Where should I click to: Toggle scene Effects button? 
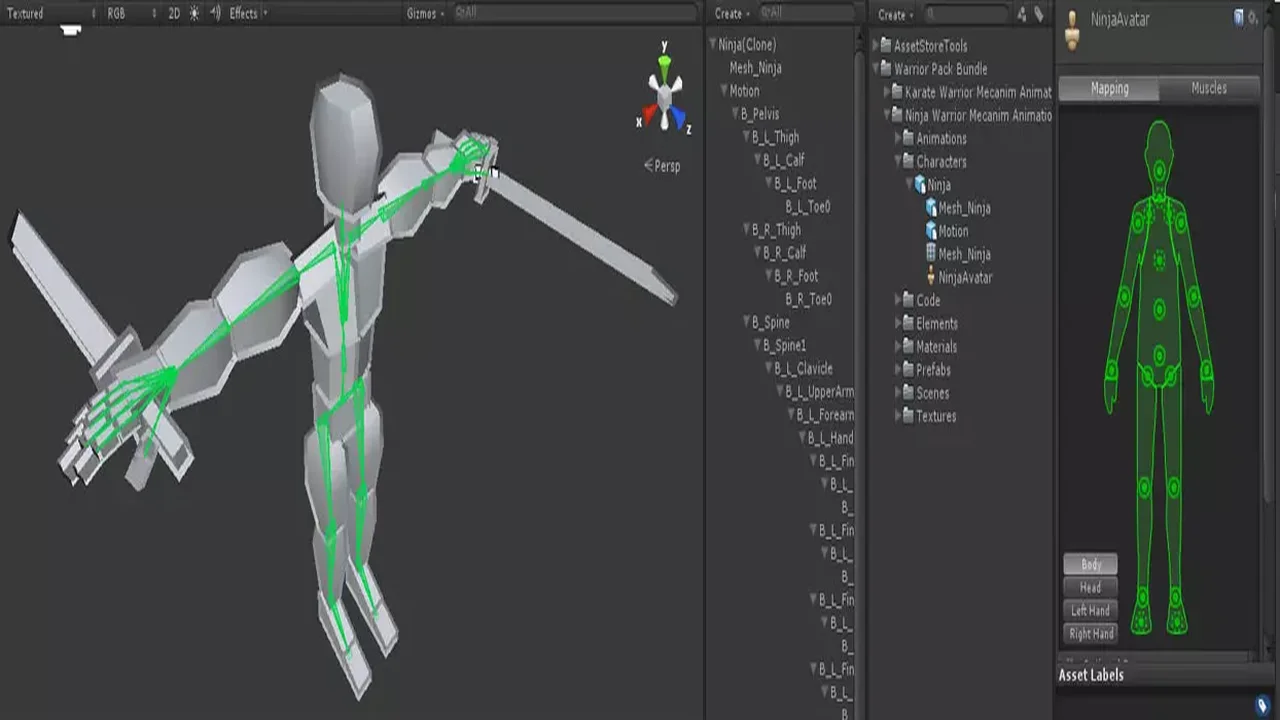(x=243, y=14)
